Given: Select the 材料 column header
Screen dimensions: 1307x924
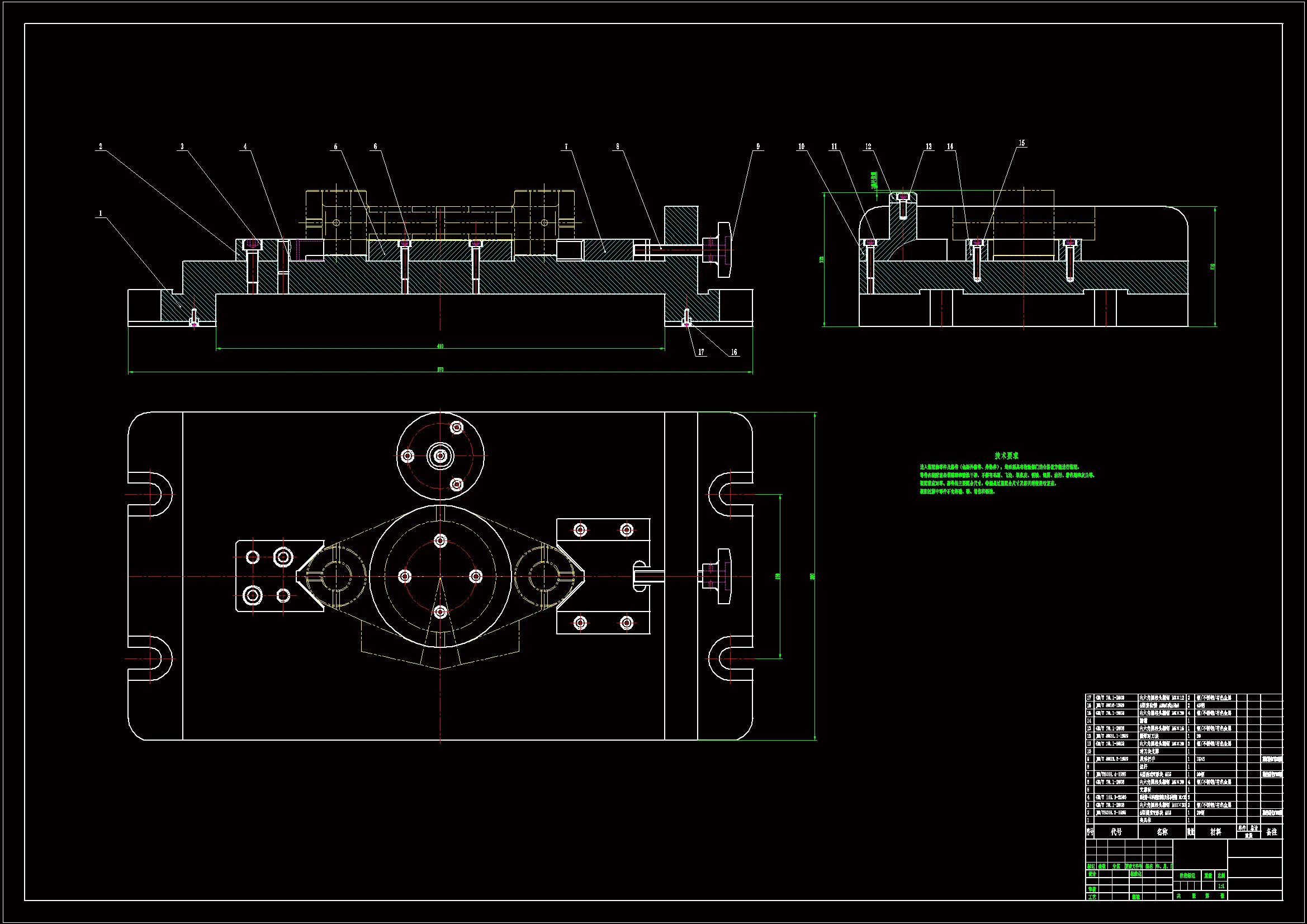Looking at the screenshot, I should 1215,832.
